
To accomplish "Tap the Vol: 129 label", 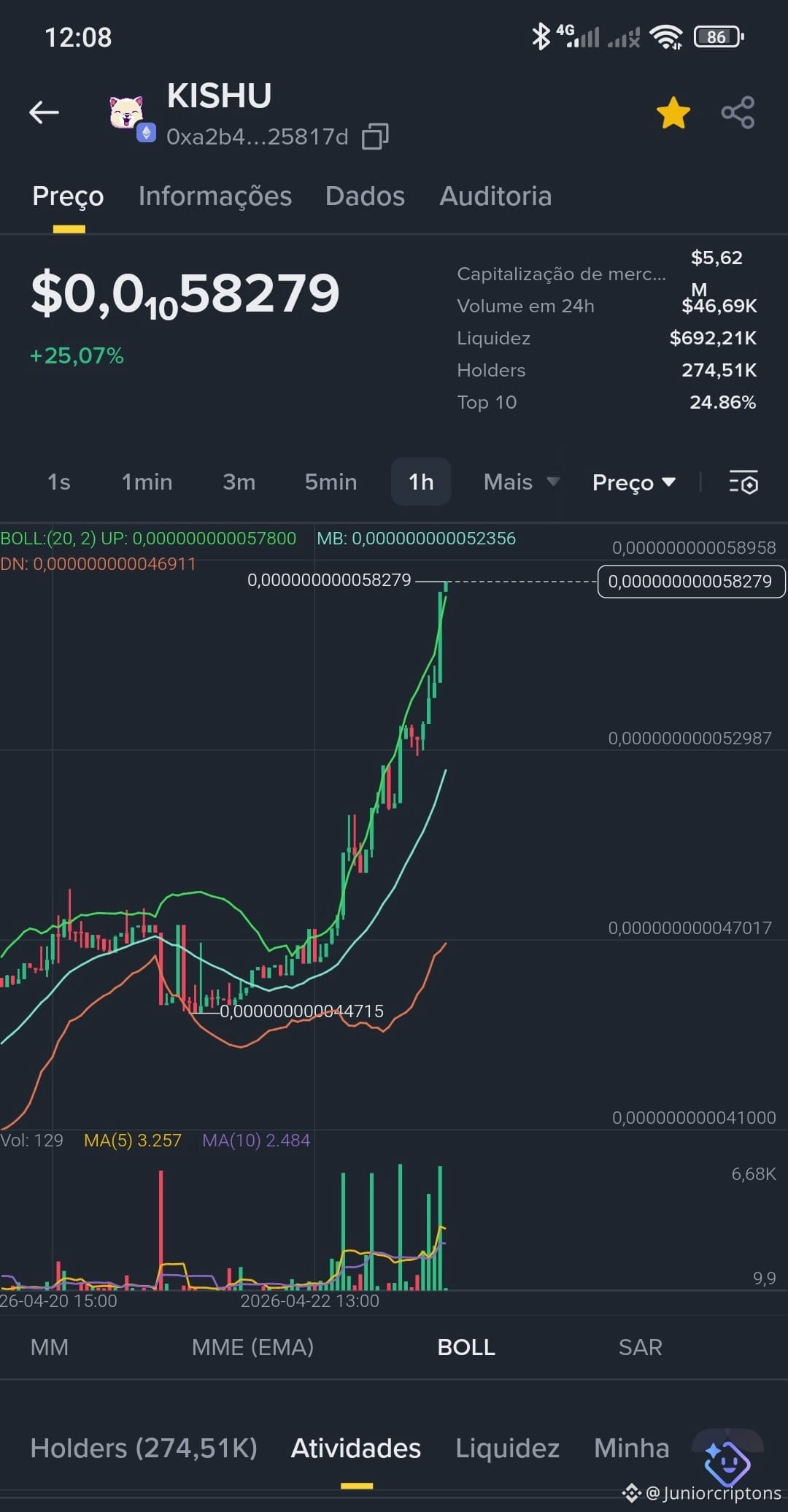I will pyautogui.click(x=31, y=1141).
